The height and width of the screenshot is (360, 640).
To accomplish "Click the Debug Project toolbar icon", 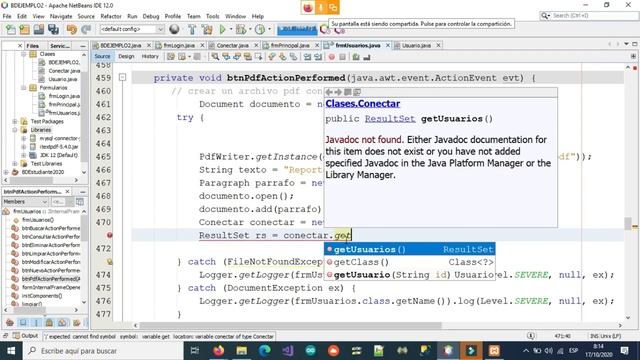I will [x=241, y=29].
